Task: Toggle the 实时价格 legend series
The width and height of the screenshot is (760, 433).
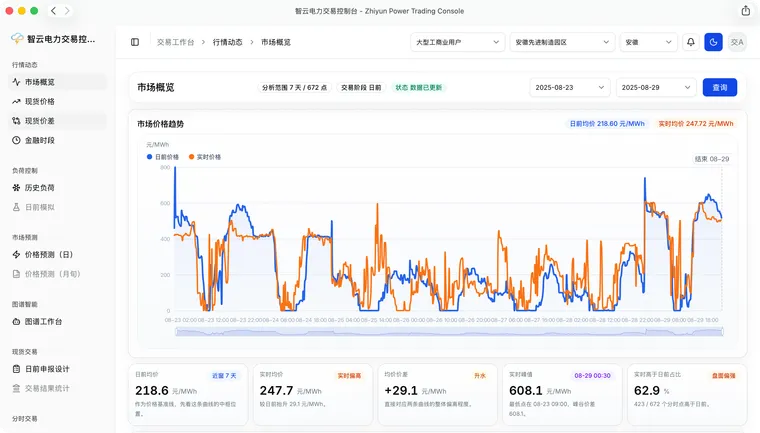Action: click(205, 157)
